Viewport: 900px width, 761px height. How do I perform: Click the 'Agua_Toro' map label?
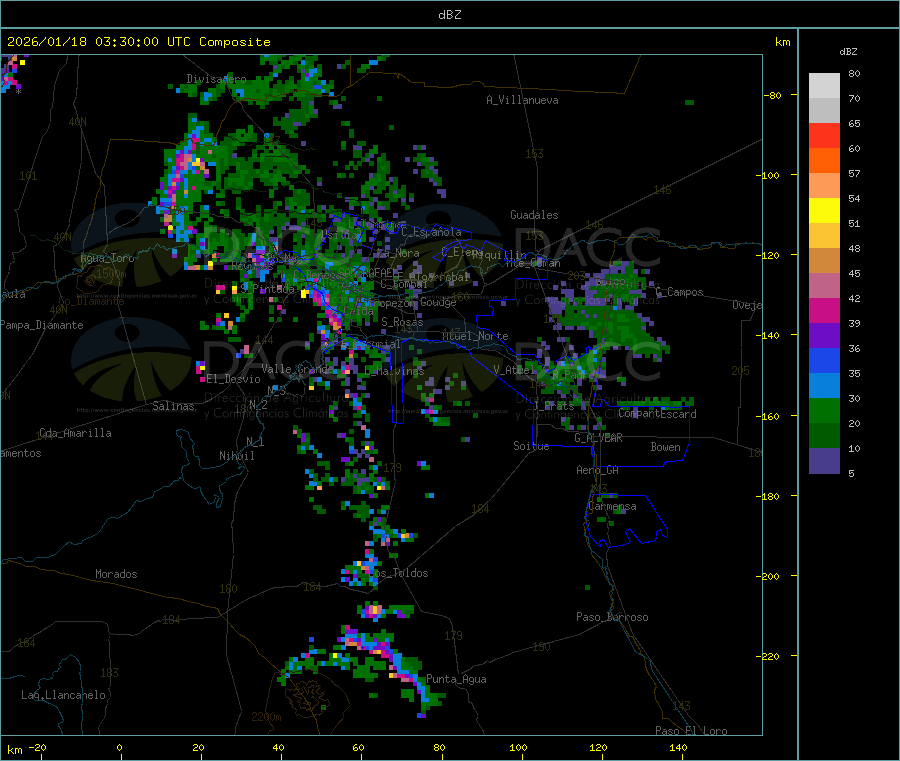(x=107, y=258)
